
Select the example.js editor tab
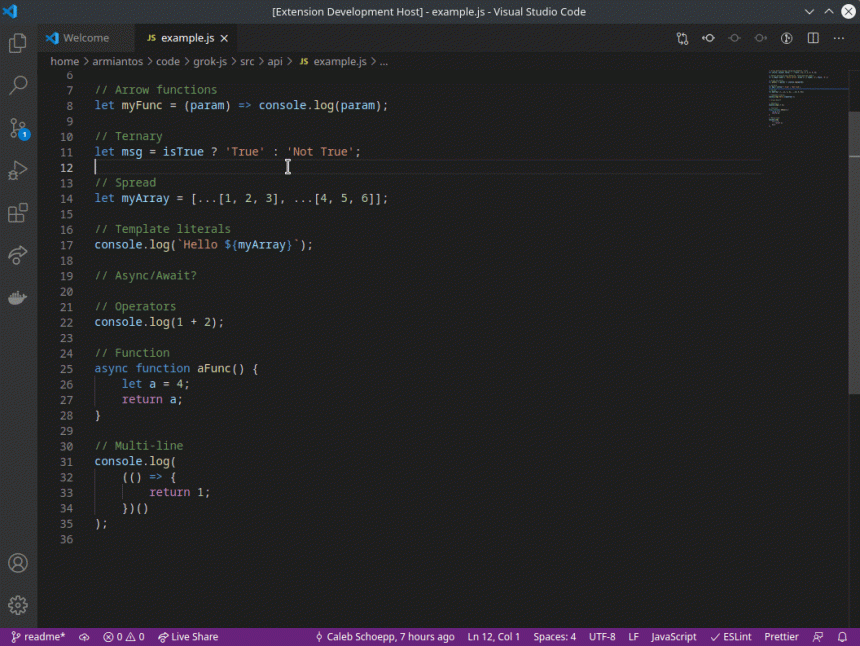coord(186,37)
